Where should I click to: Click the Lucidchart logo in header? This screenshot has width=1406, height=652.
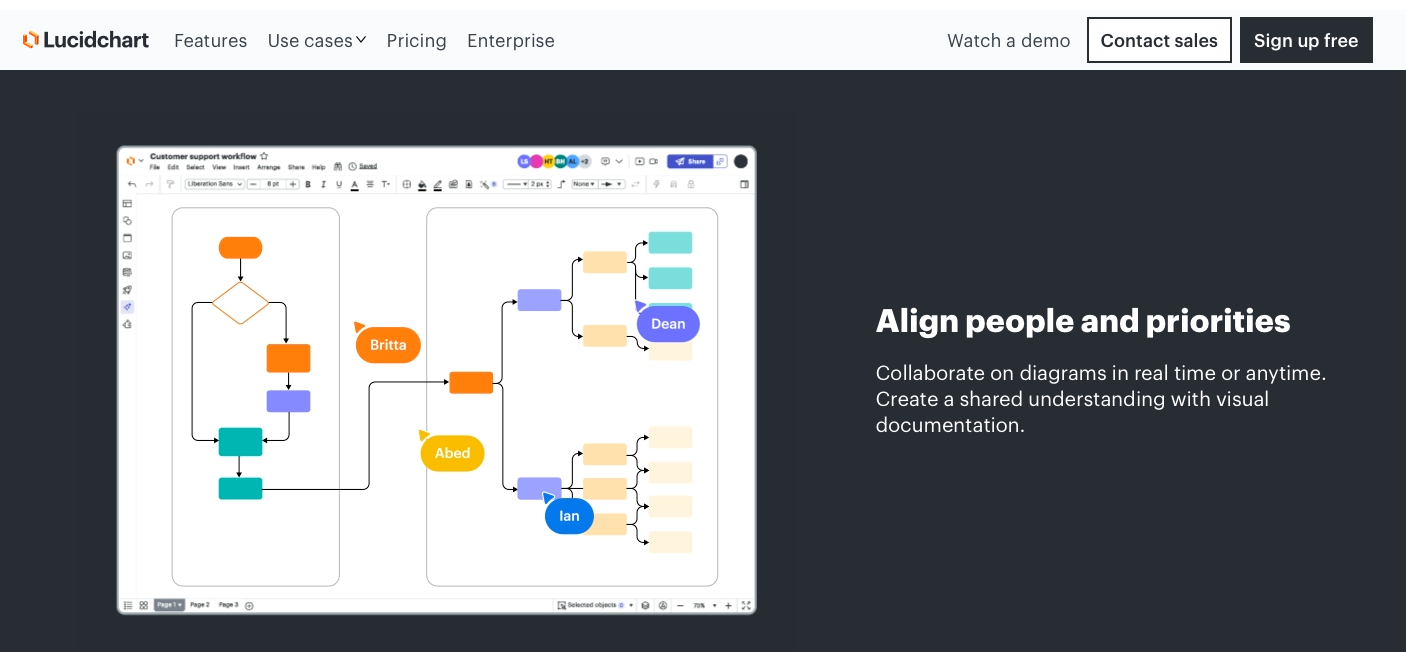[x=86, y=40]
